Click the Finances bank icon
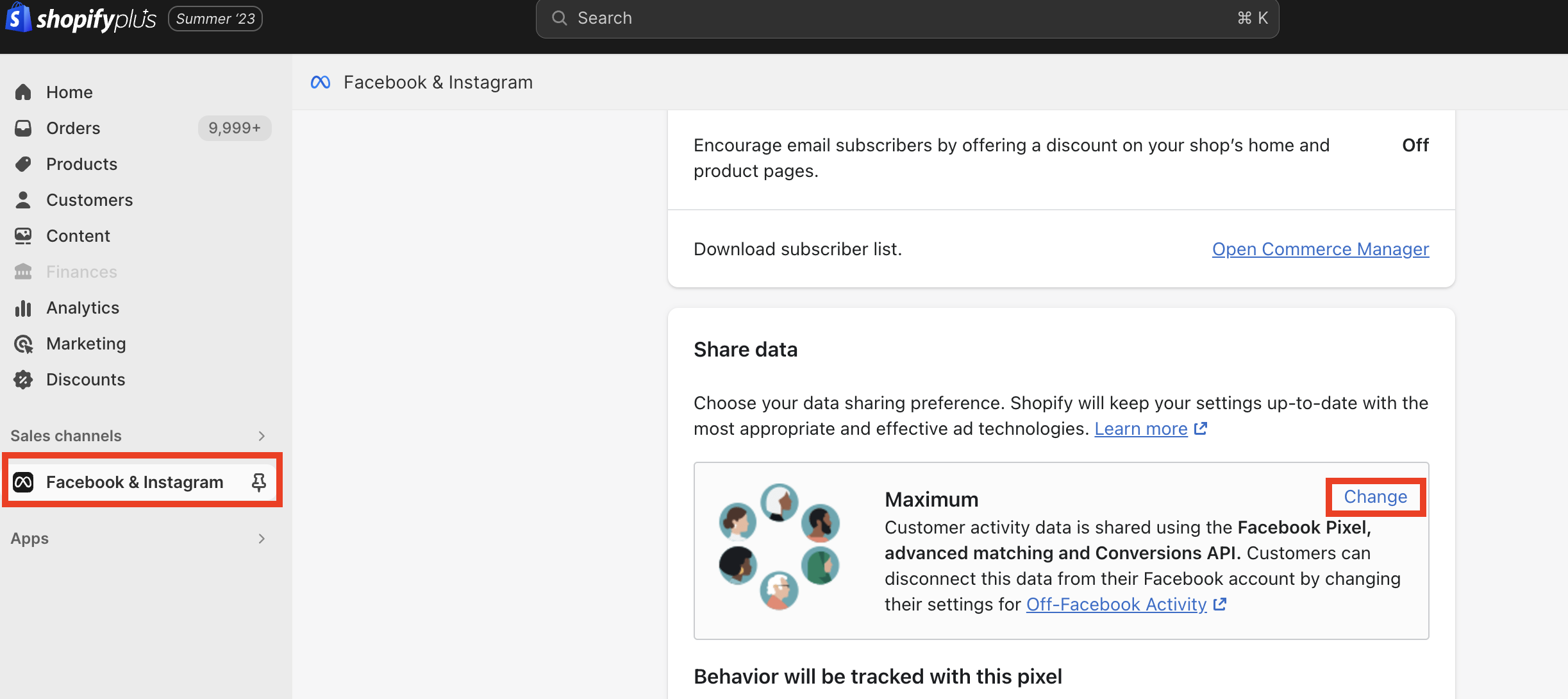The height and width of the screenshot is (699, 1568). 23,272
